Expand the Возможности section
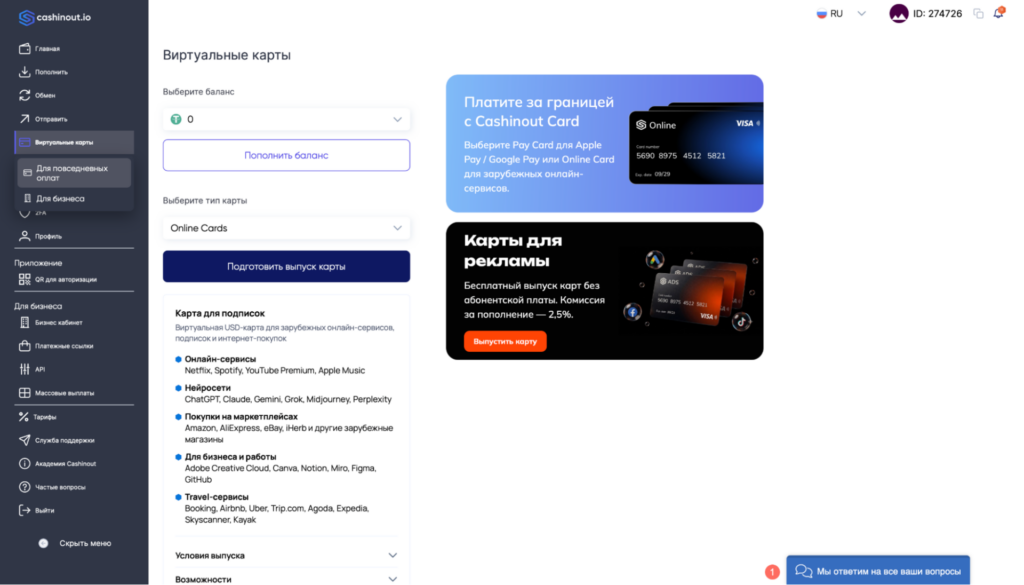The height and width of the screenshot is (585, 1024). (x=286, y=578)
